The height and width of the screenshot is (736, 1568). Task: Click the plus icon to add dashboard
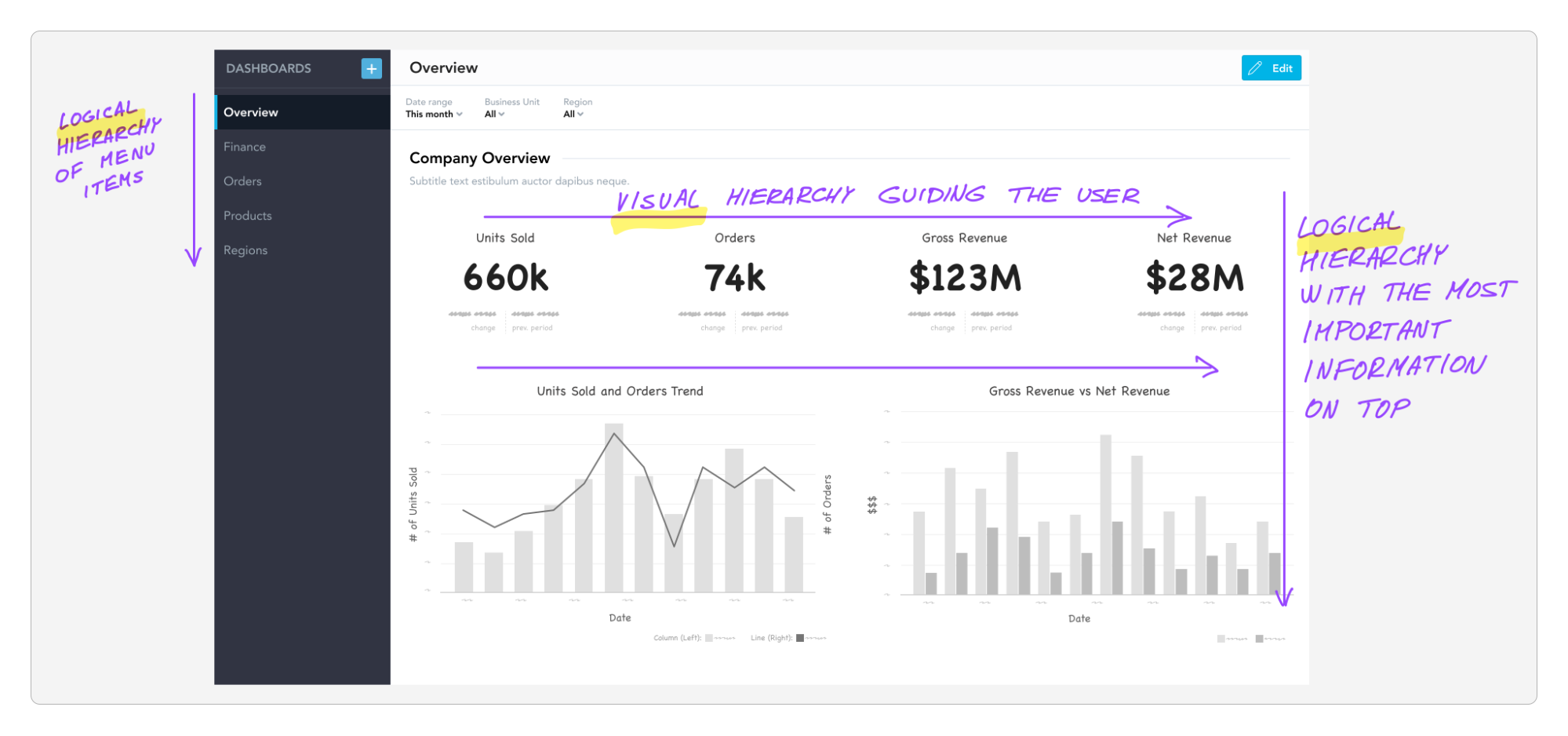coord(371,68)
